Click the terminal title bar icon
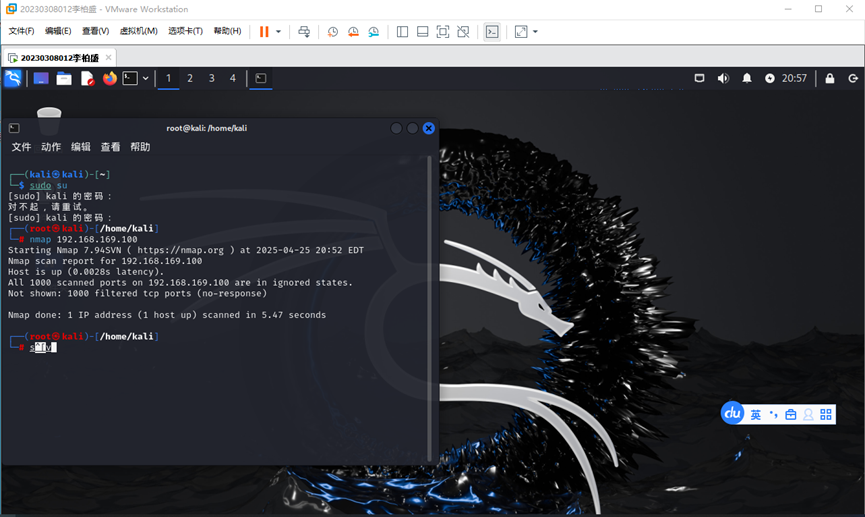The width and height of the screenshot is (865, 517). pyautogui.click(x=14, y=128)
